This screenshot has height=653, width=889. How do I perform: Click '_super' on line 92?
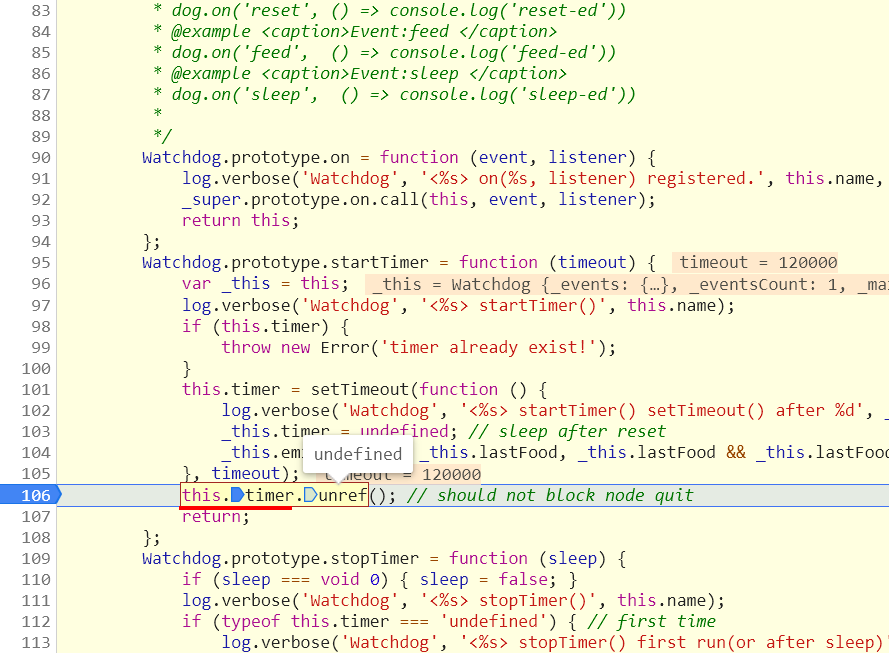211,200
